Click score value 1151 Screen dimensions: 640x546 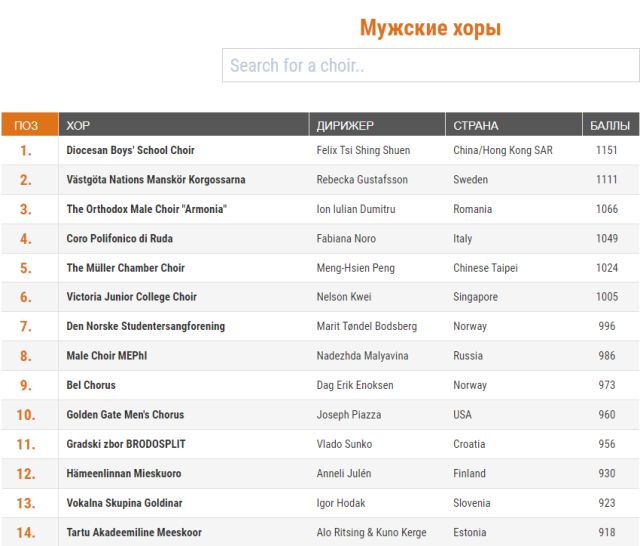tap(607, 150)
